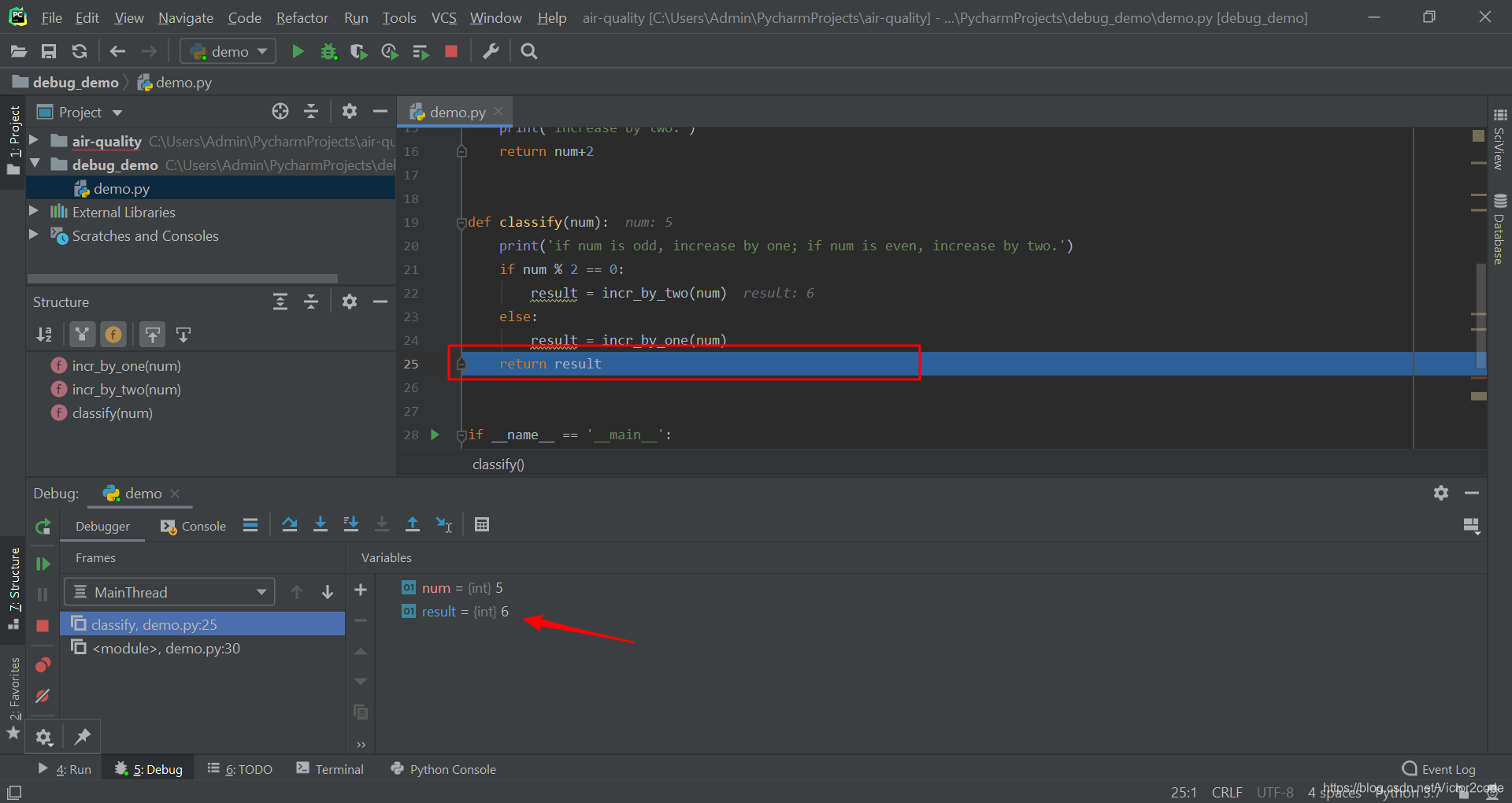Viewport: 1512px width, 803px height.
Task: Click Run to Cursor icon
Action: 444,524
